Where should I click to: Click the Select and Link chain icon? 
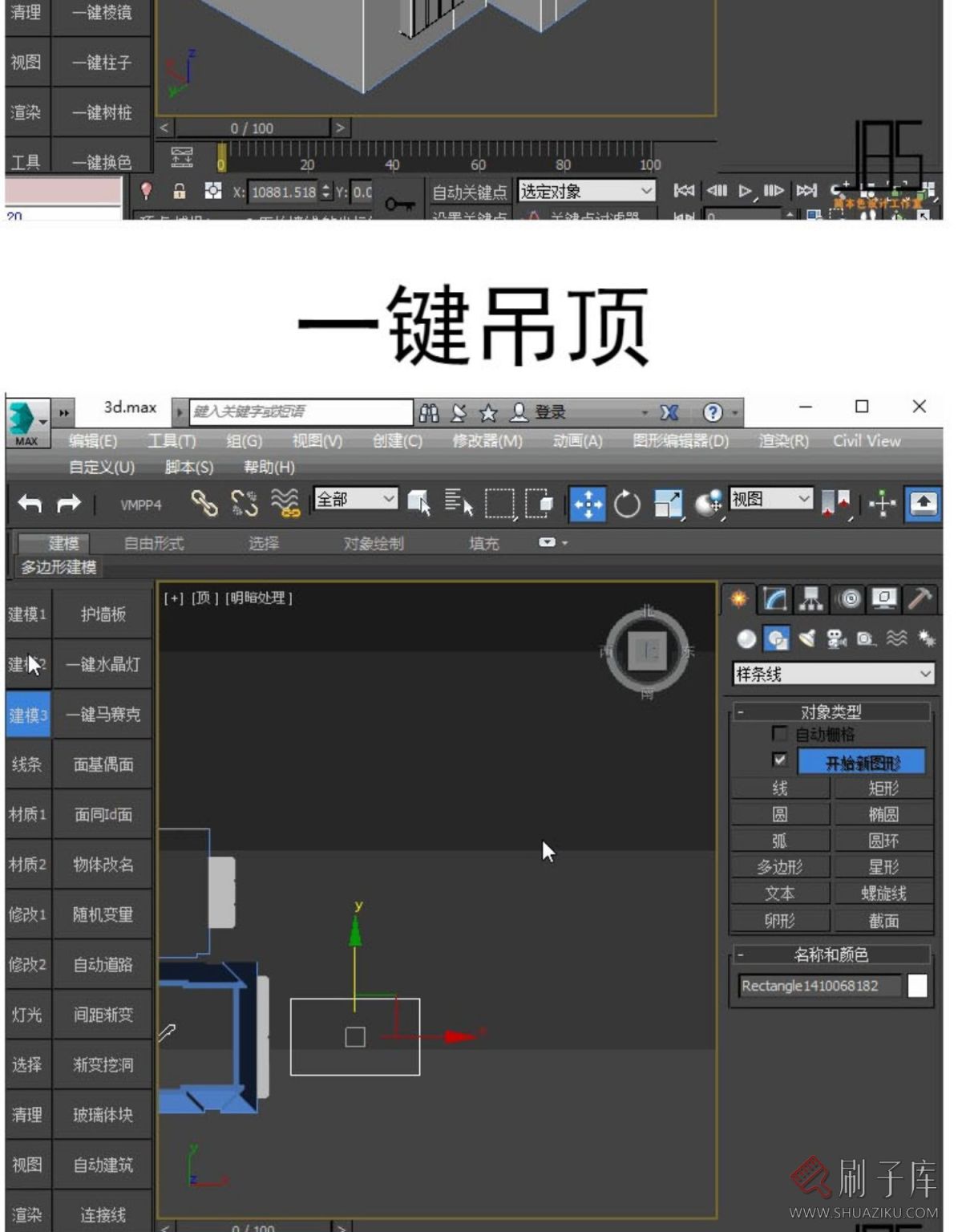204,504
